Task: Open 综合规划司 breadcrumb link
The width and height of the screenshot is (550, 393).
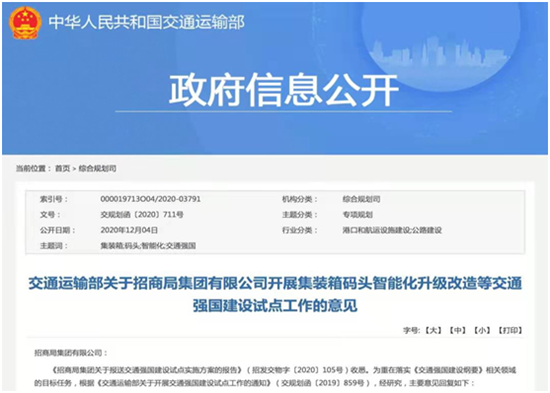Action: [97, 168]
